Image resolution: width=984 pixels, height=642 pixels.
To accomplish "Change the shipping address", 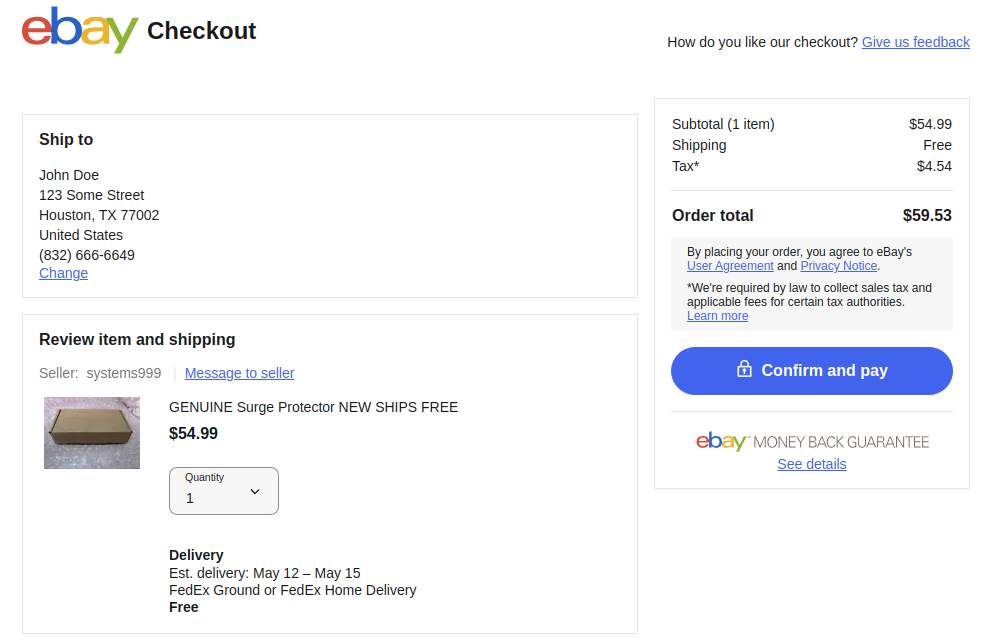I will click(x=63, y=274).
